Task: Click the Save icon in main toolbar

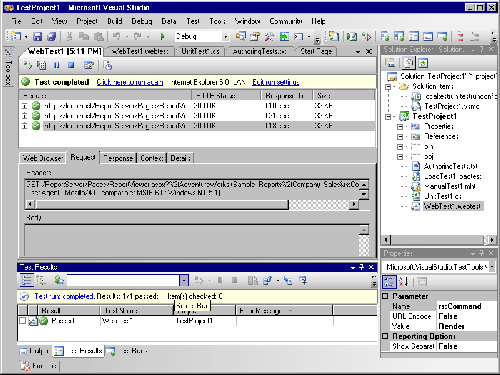Action: (37, 36)
